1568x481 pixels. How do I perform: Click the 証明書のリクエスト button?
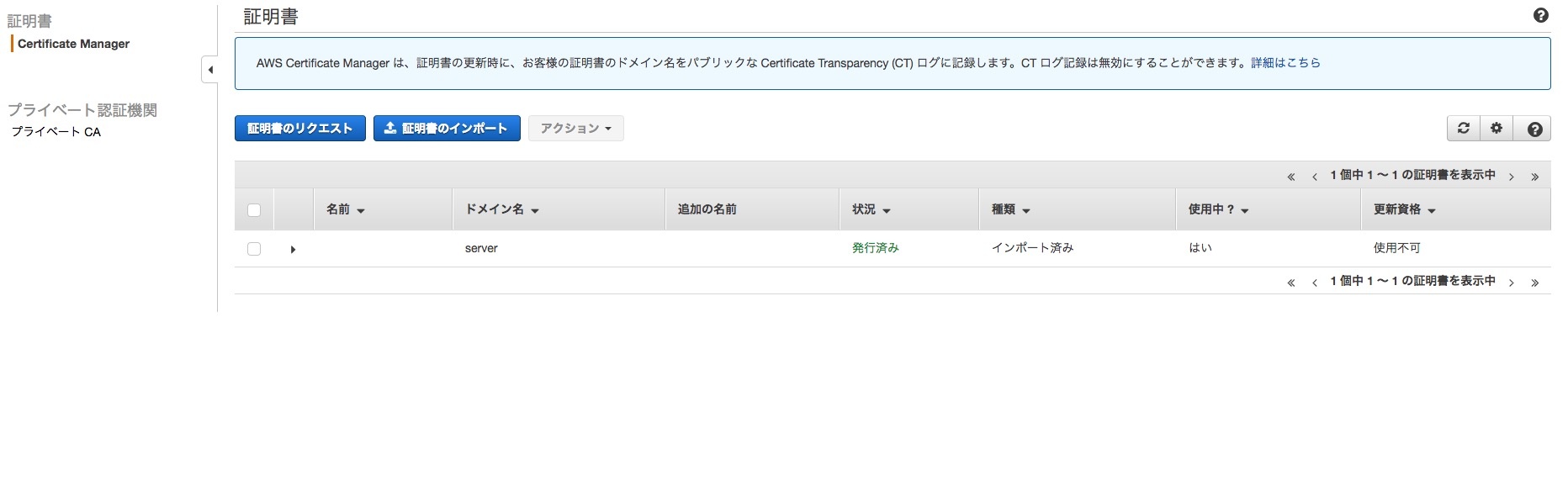click(x=299, y=129)
